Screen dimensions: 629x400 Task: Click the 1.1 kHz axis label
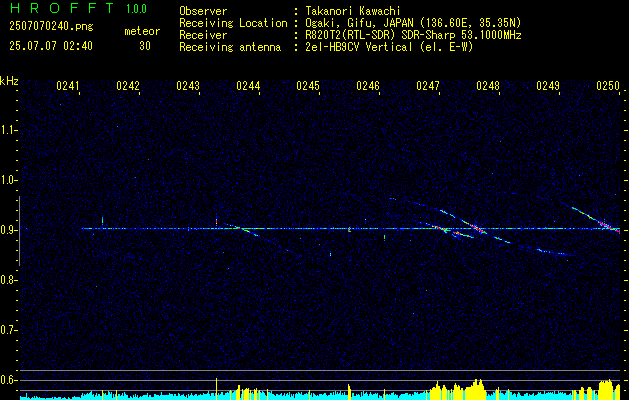pyautogui.click(x=7, y=130)
